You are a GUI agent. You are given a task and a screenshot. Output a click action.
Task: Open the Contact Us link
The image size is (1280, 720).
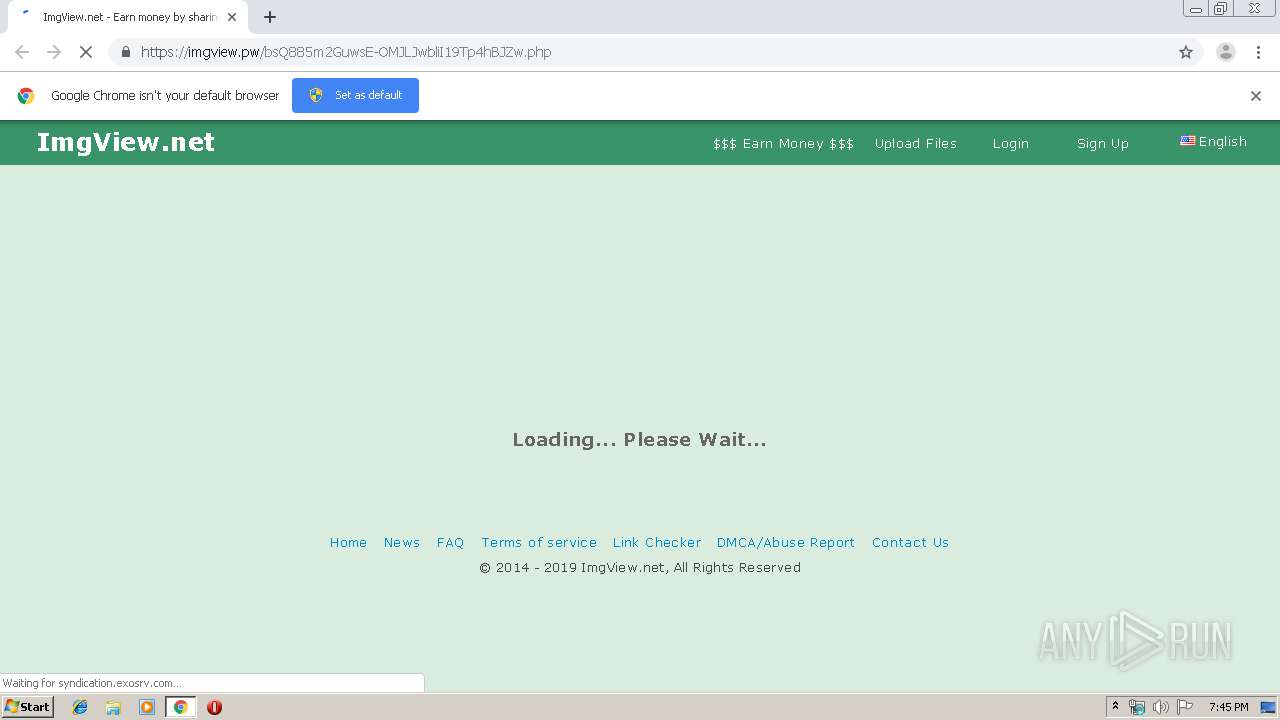[x=910, y=542]
